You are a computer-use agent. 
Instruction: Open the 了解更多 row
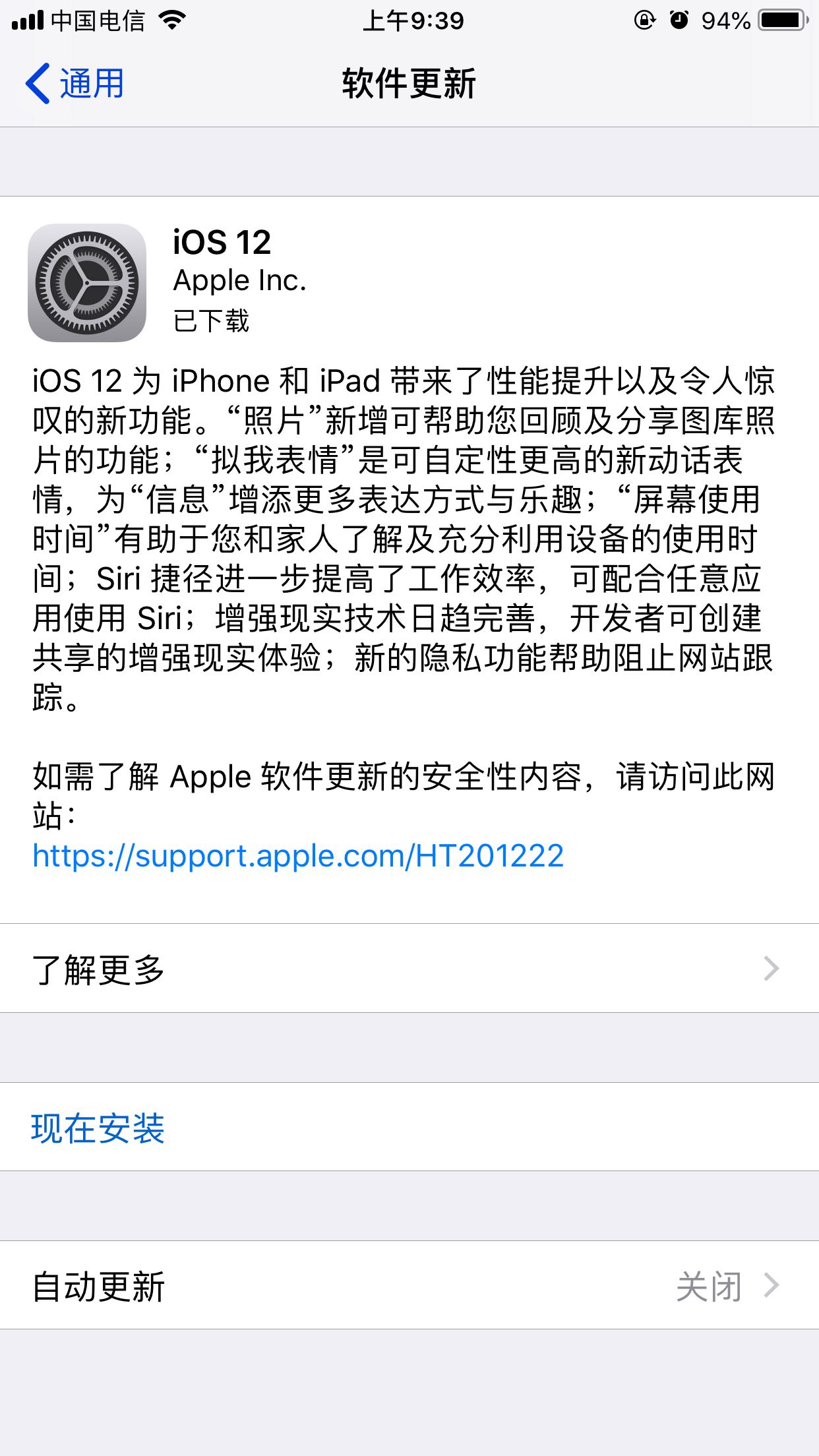coord(409,969)
